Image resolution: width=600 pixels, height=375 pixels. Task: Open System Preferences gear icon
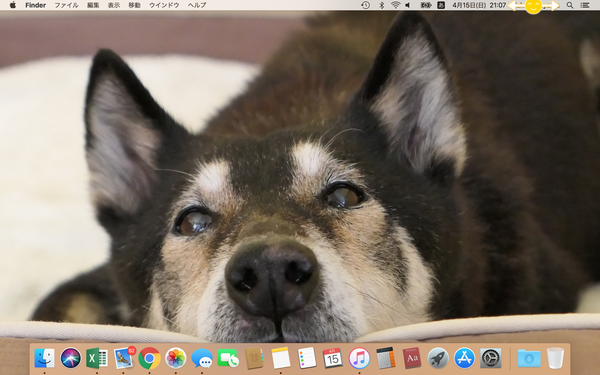point(491,359)
